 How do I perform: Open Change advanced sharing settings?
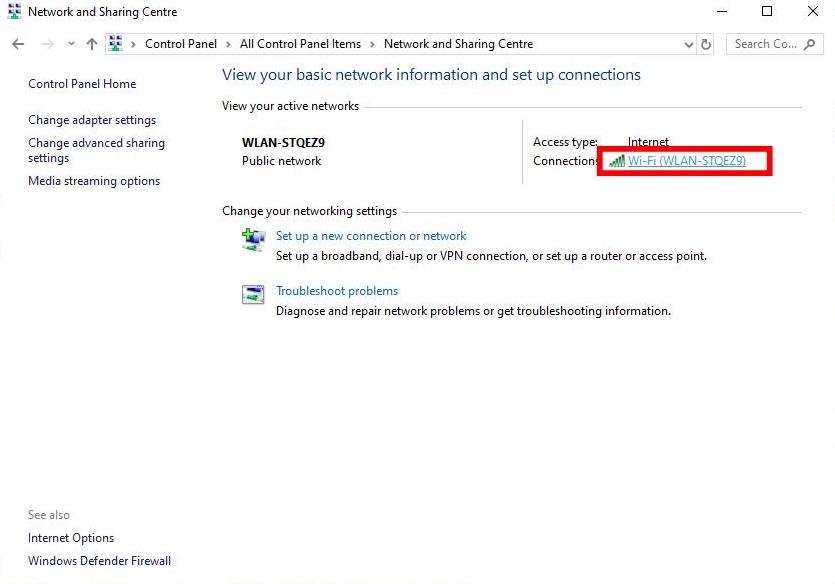point(96,151)
